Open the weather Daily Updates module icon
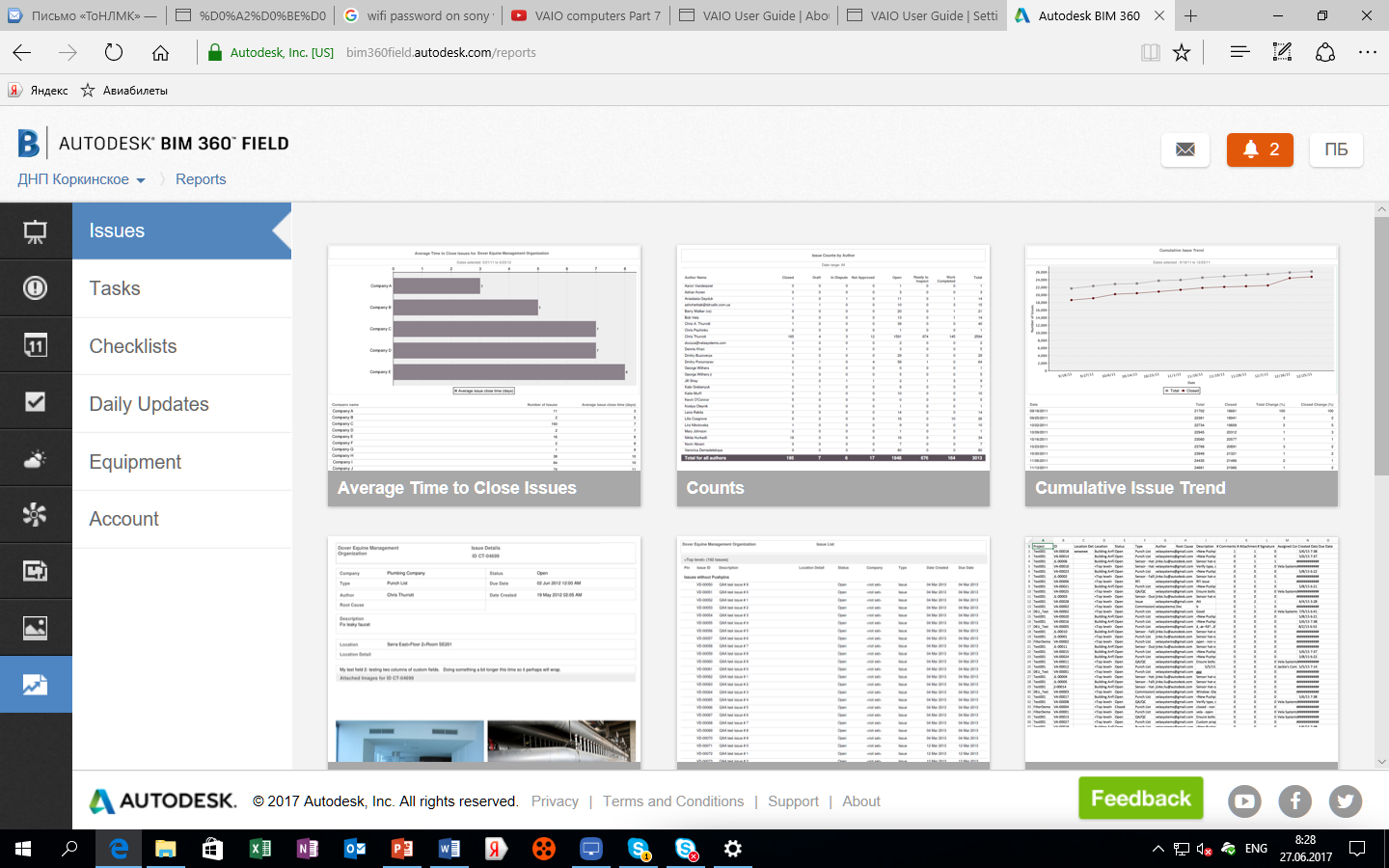This screenshot has height=868, width=1389. (x=36, y=458)
